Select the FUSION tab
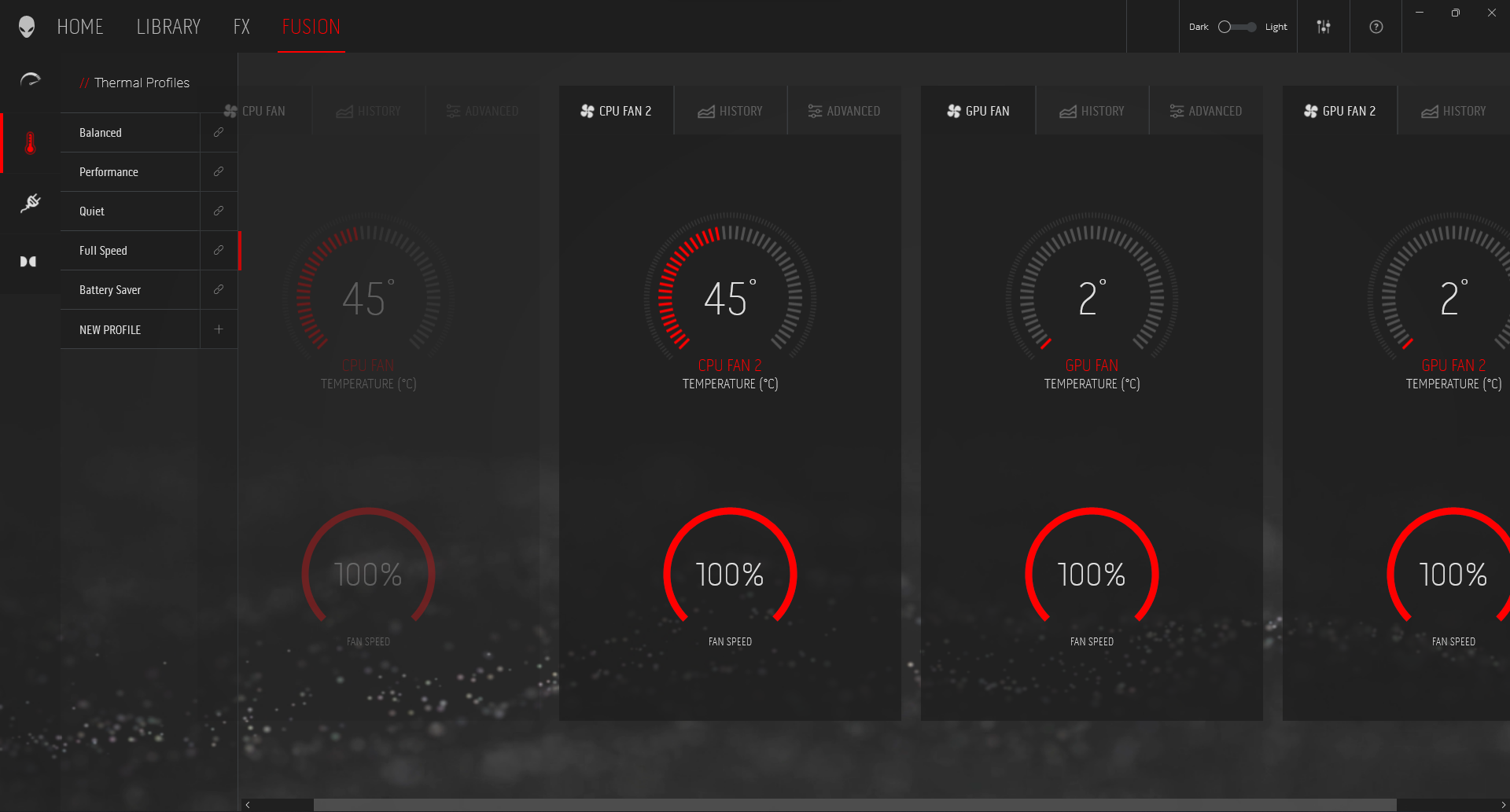This screenshot has height=812, width=1510. tap(311, 27)
